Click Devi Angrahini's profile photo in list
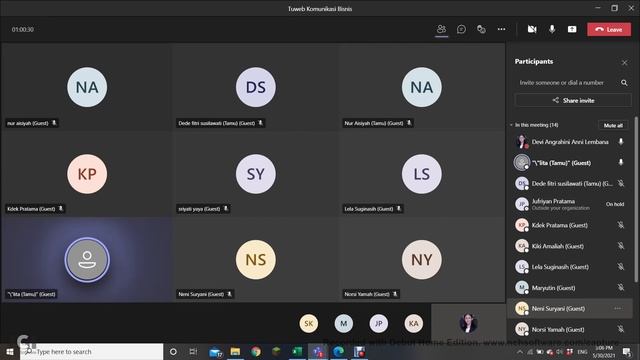 [x=522, y=142]
